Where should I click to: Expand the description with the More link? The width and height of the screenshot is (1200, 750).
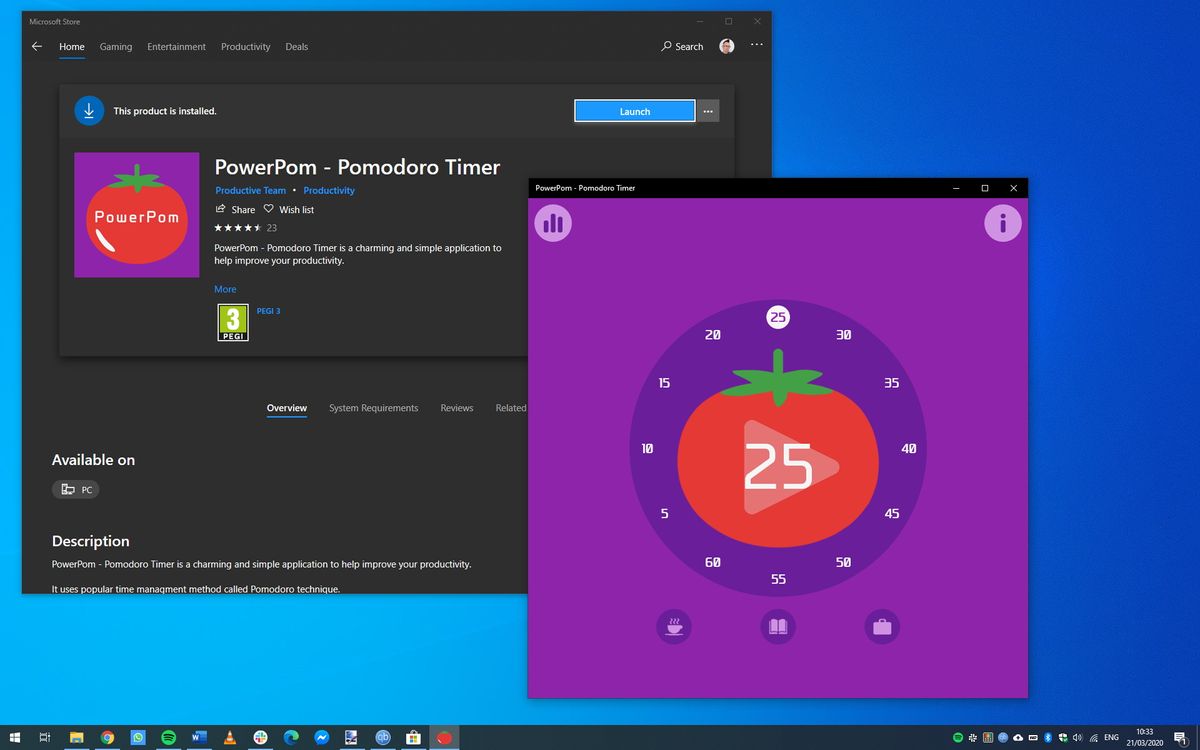pyautogui.click(x=225, y=289)
